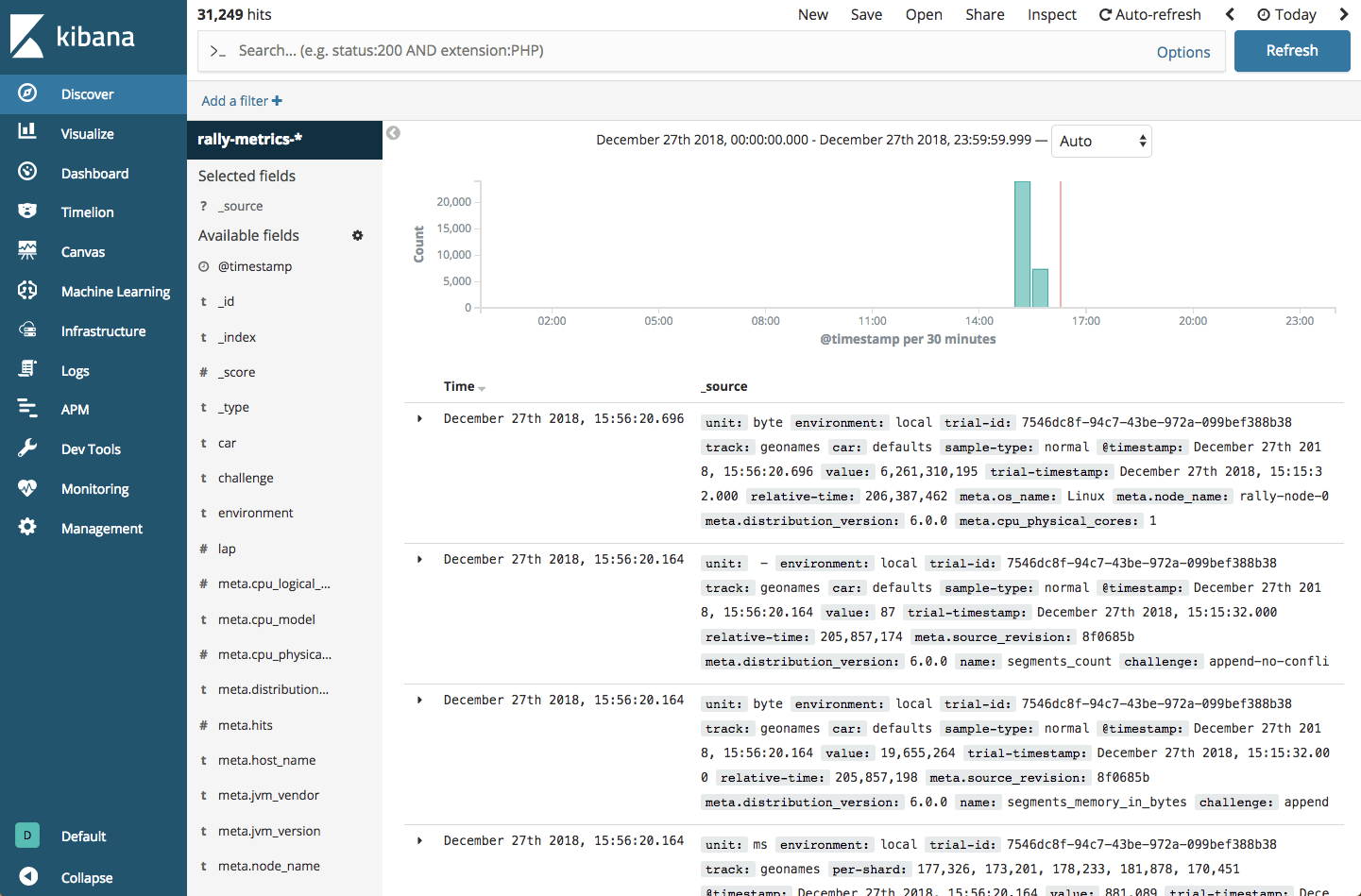This screenshot has height=896, width=1361.
Task: Click the shorter histogram bar
Action: tap(1040, 288)
